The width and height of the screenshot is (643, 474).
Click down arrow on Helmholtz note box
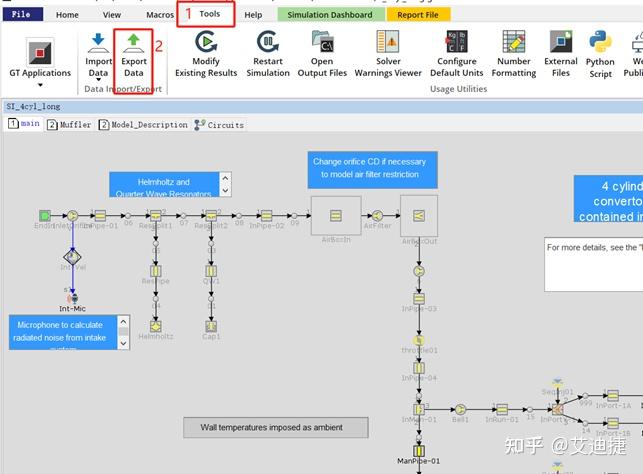tap(225, 191)
